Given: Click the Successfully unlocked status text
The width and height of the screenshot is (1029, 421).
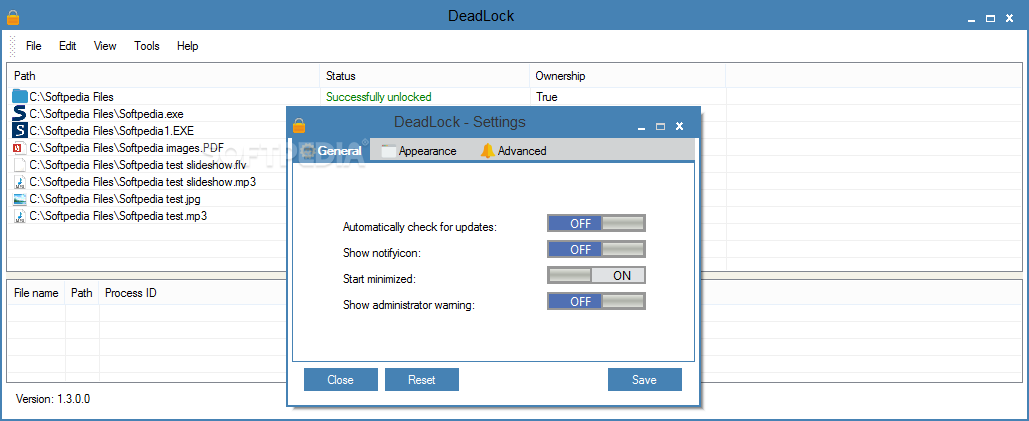Looking at the screenshot, I should click(x=379, y=97).
